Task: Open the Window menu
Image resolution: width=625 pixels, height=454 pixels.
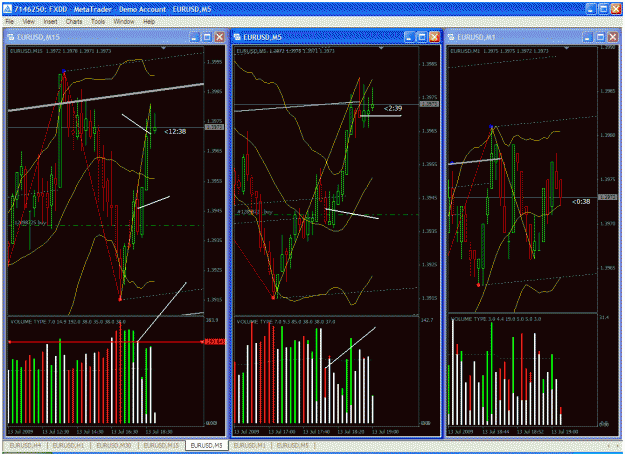Action: point(124,22)
